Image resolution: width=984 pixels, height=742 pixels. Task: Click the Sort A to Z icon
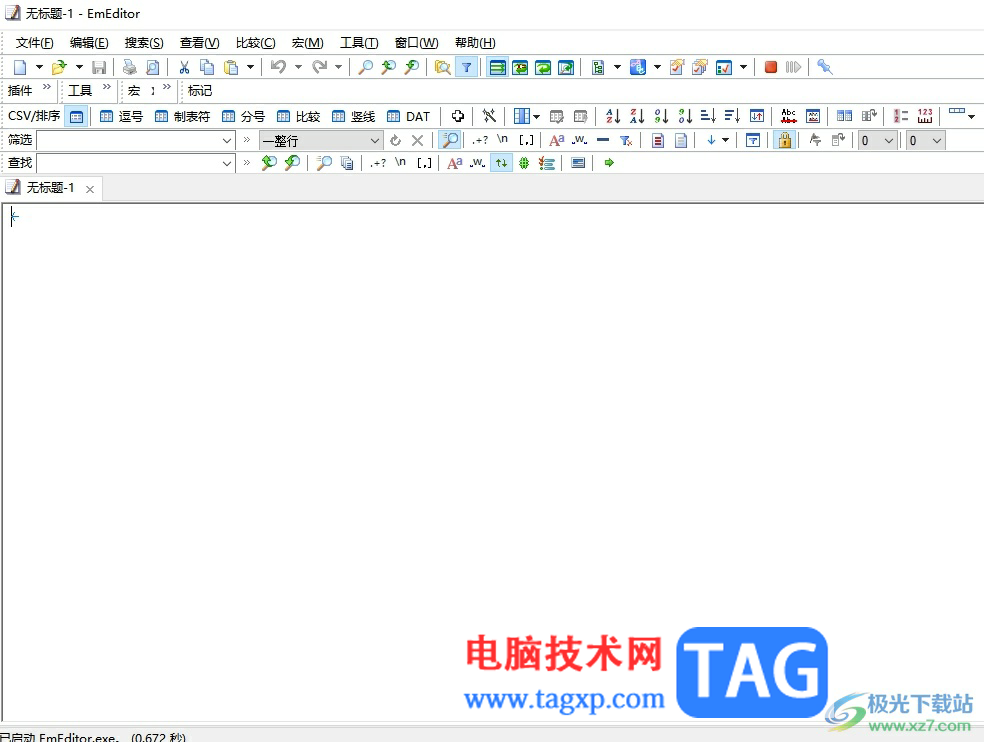(613, 116)
